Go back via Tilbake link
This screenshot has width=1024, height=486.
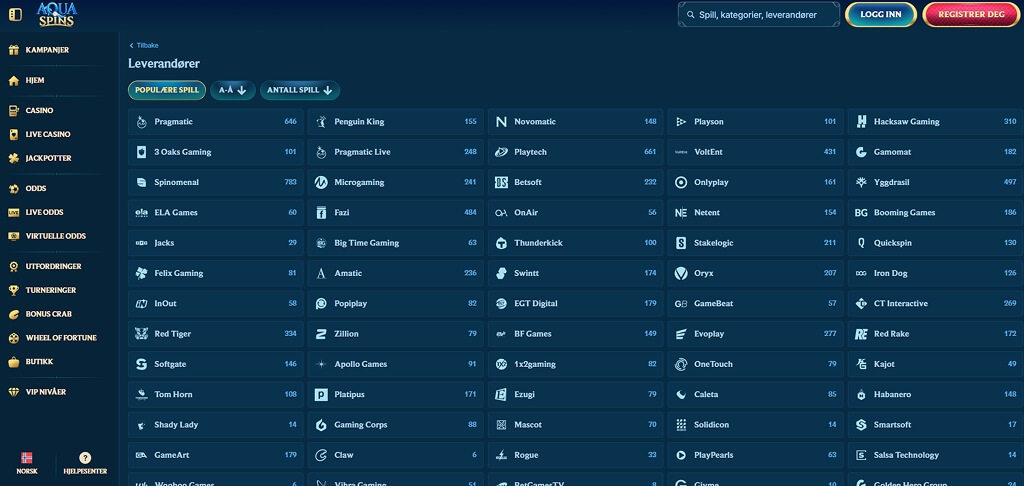tap(144, 46)
